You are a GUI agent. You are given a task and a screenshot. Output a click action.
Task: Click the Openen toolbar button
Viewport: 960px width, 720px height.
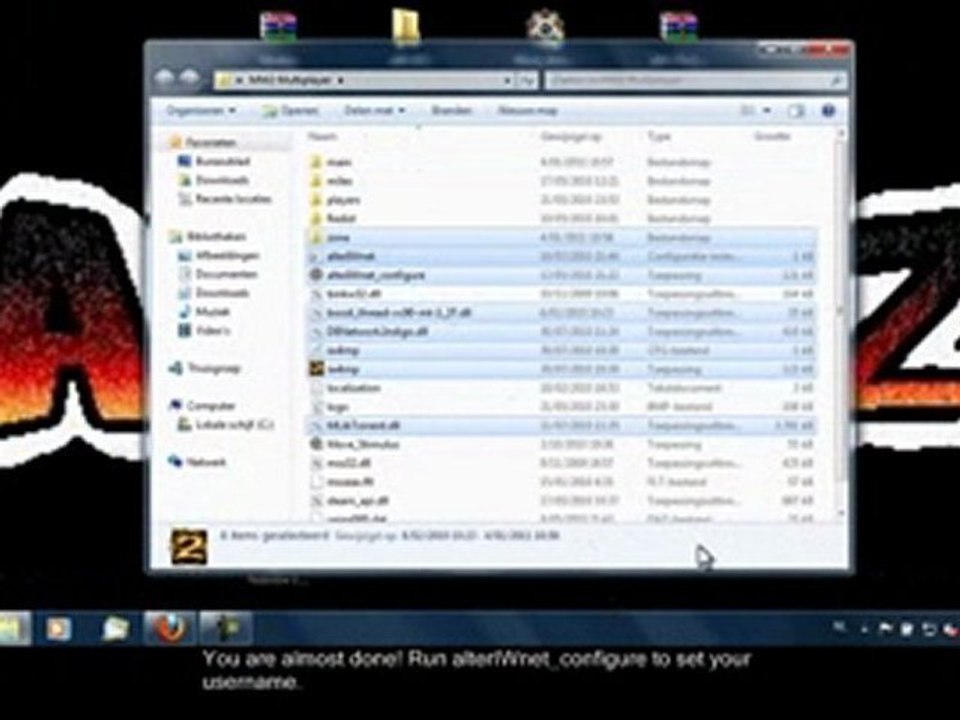(x=291, y=111)
